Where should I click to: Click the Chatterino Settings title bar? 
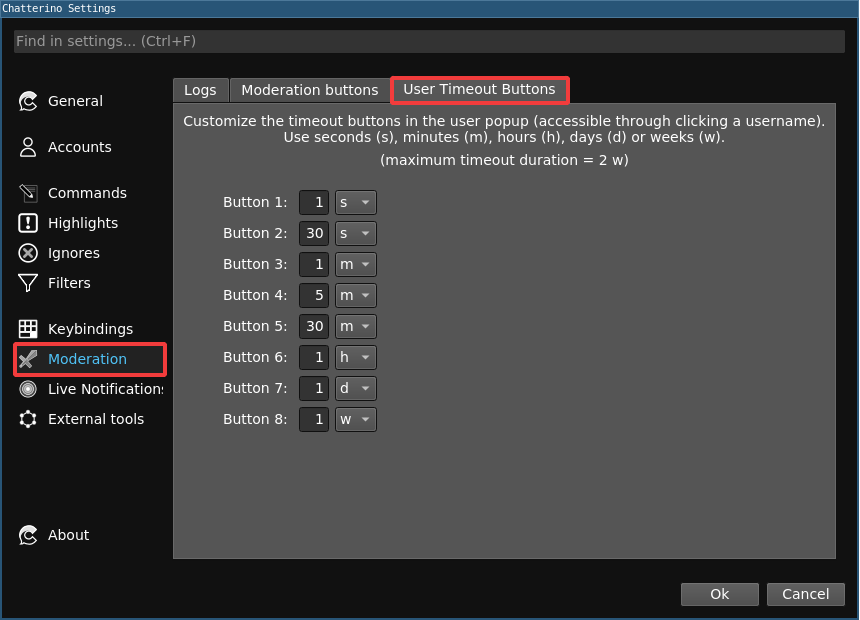430,8
